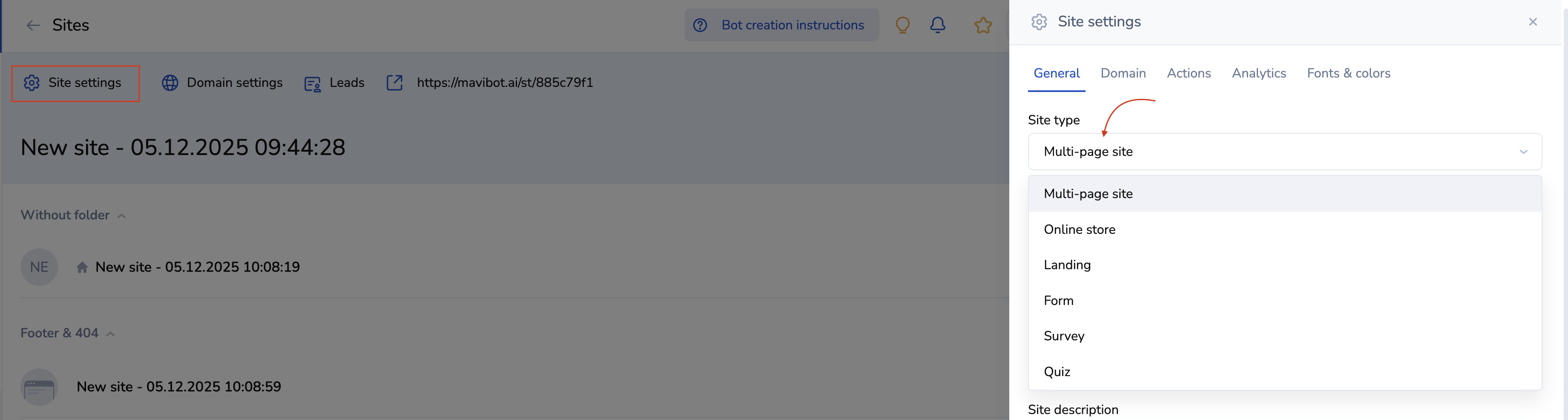Click the Site settings gear icon
The image size is (1568, 420).
coord(32,83)
